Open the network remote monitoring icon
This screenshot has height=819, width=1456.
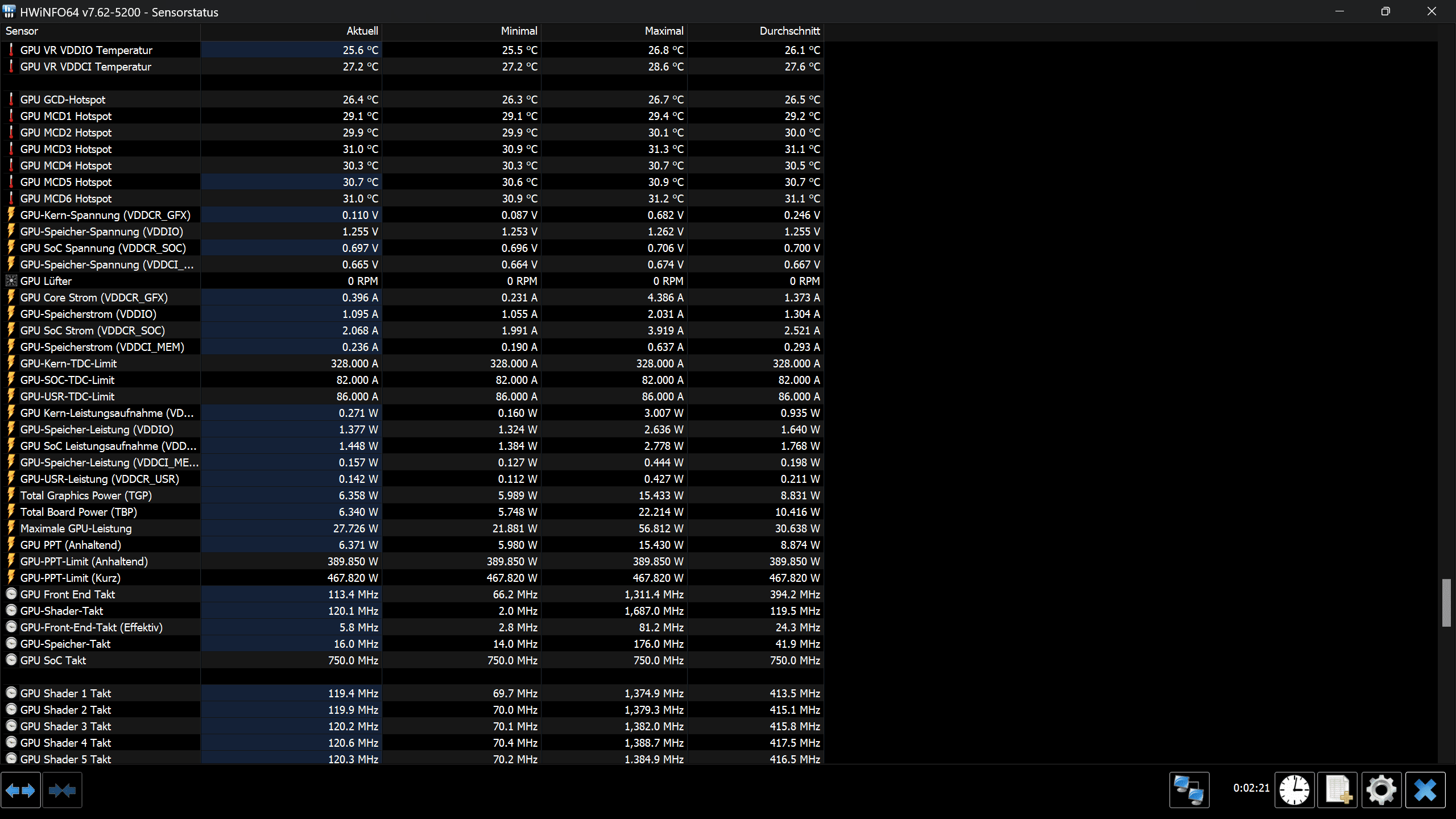[x=1189, y=790]
